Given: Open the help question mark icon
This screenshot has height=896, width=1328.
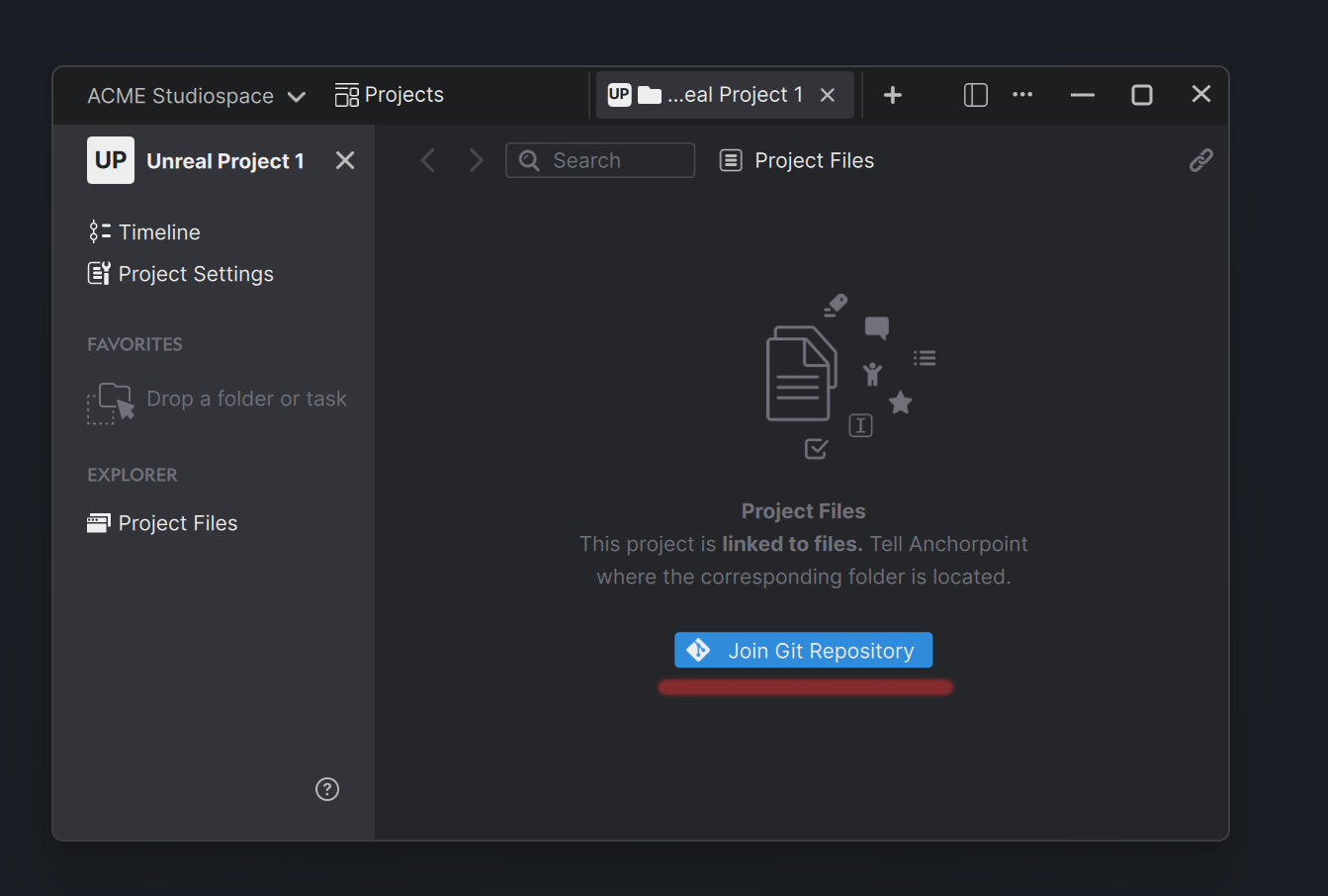Looking at the screenshot, I should [327, 789].
